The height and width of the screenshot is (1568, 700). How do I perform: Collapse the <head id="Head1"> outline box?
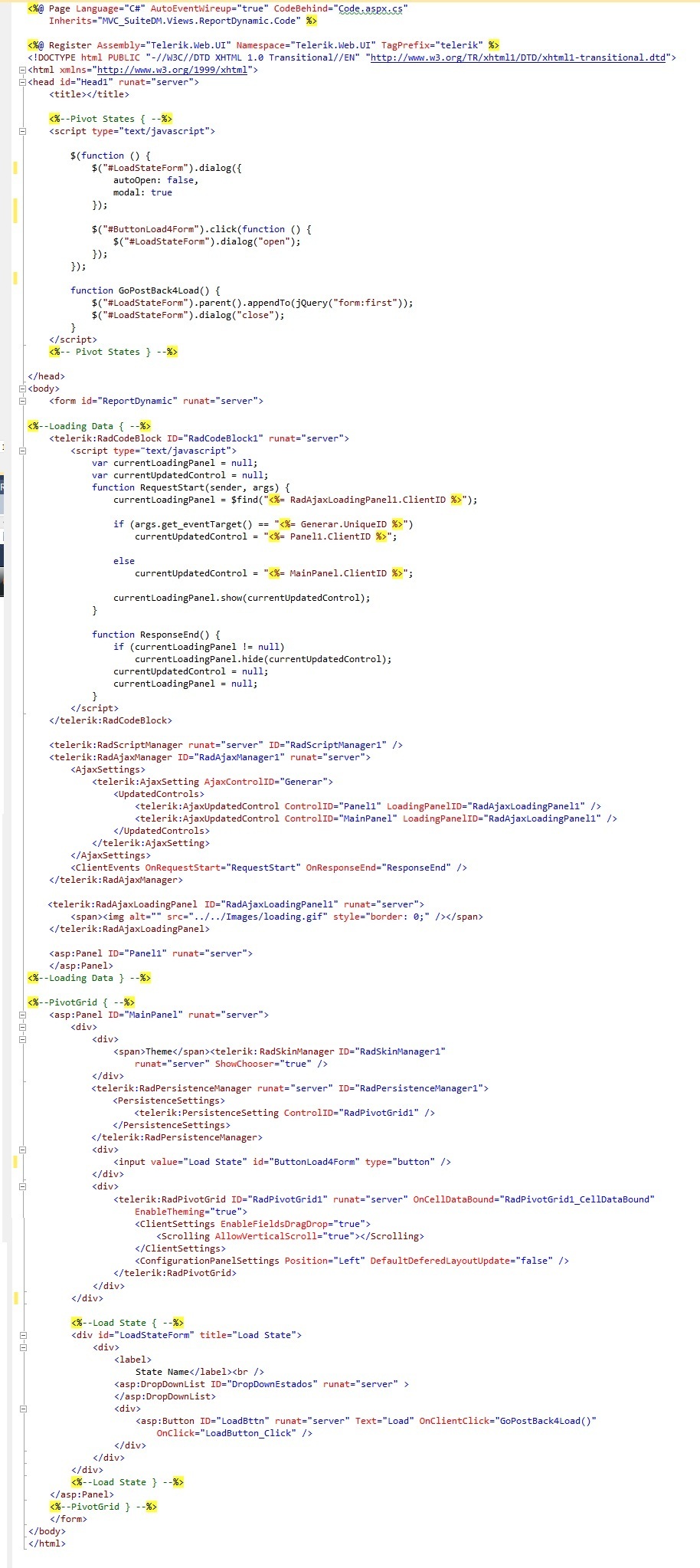[22, 82]
